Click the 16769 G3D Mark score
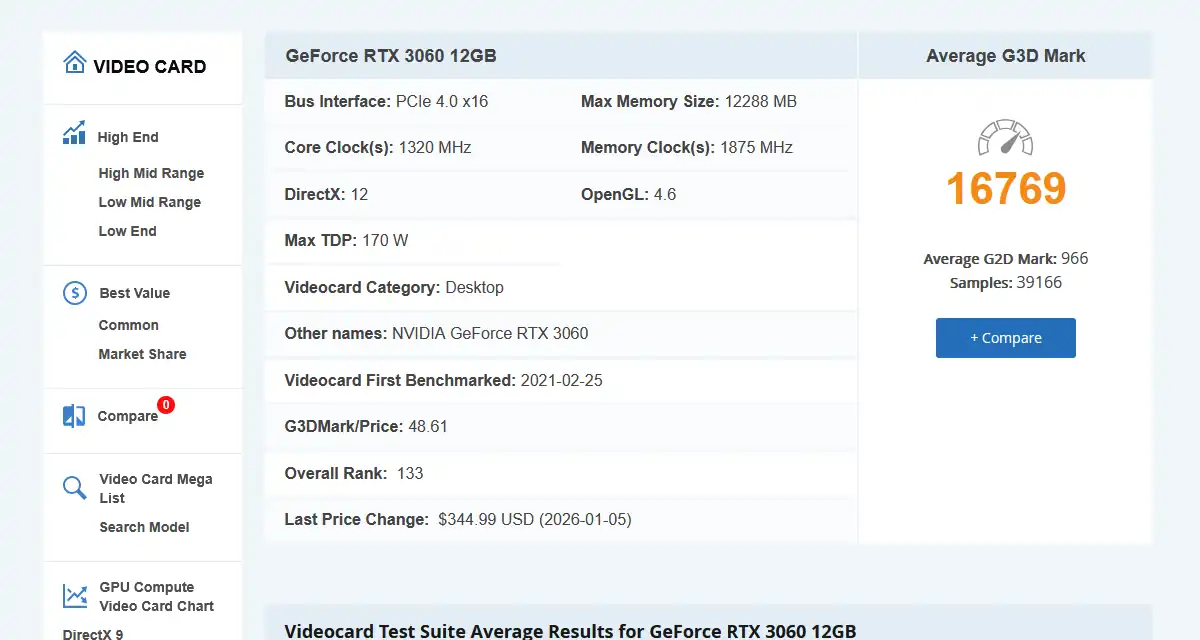This screenshot has height=640, width=1200. (1006, 189)
